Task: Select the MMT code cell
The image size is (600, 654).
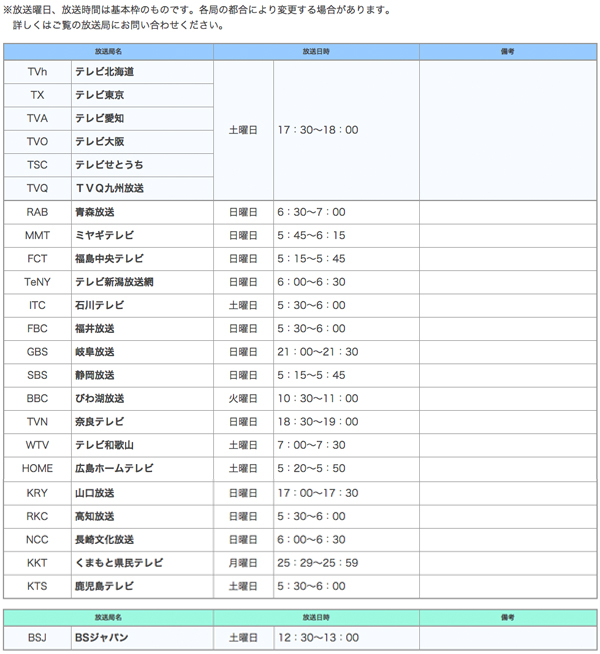Action: pos(38,236)
